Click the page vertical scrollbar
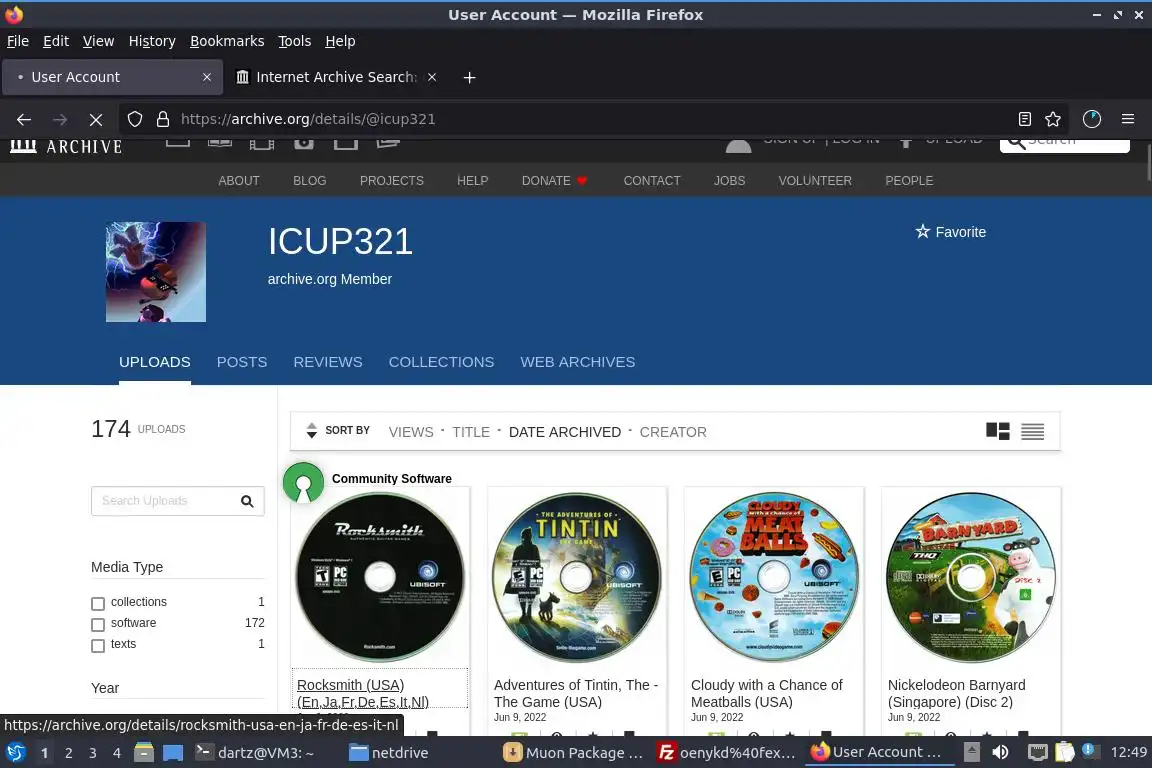 point(1148,162)
